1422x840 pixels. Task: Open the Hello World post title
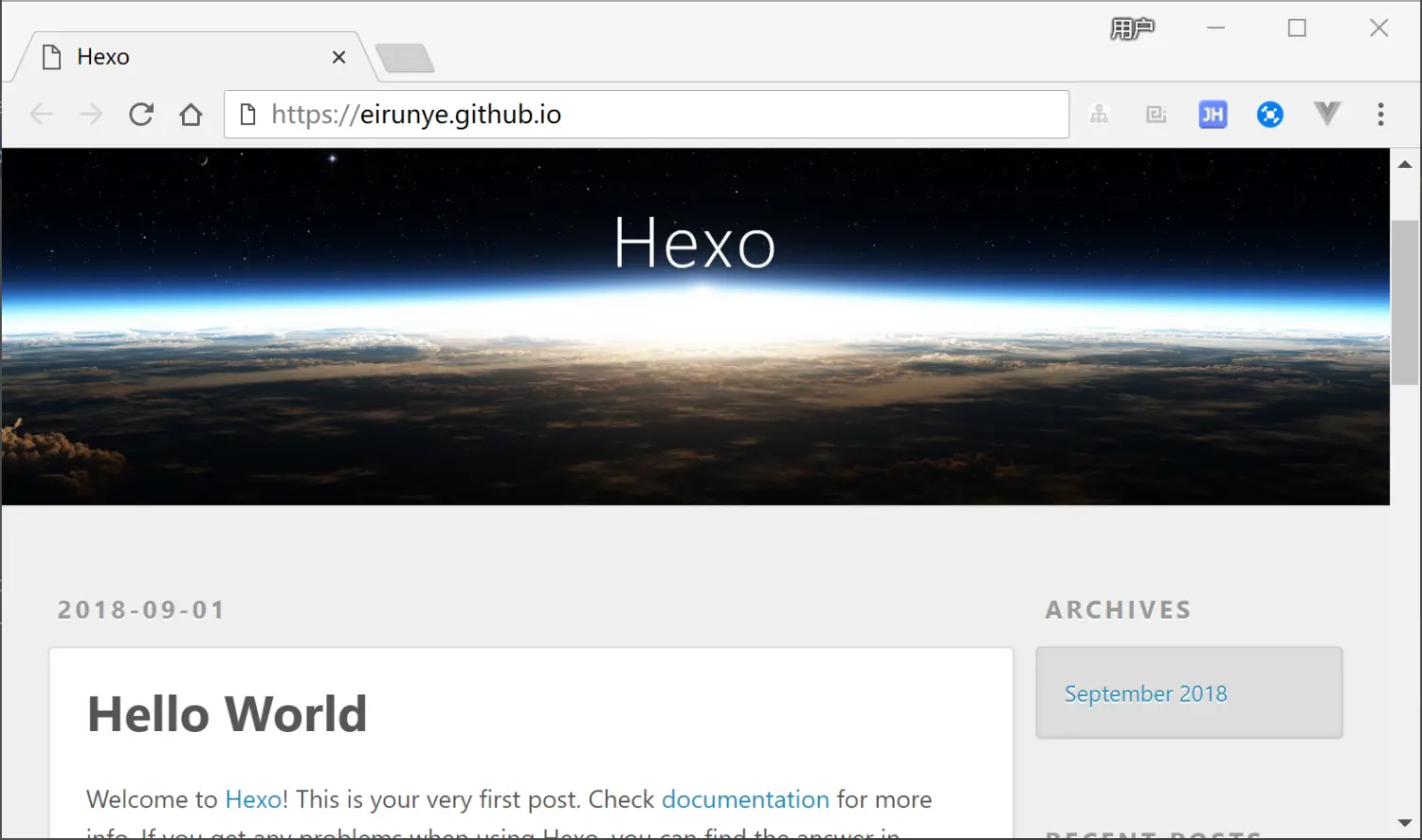point(228,714)
